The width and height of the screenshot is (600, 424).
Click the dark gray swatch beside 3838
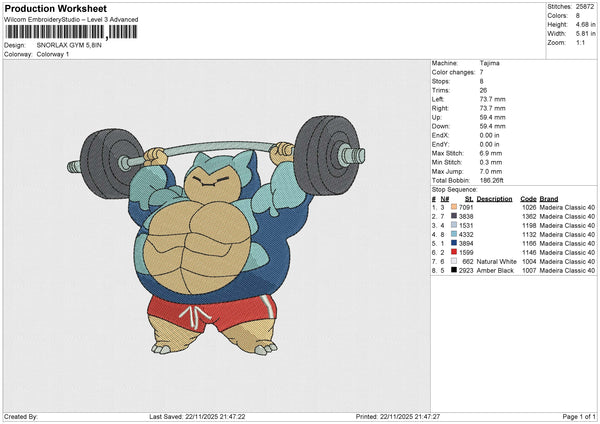click(x=454, y=216)
